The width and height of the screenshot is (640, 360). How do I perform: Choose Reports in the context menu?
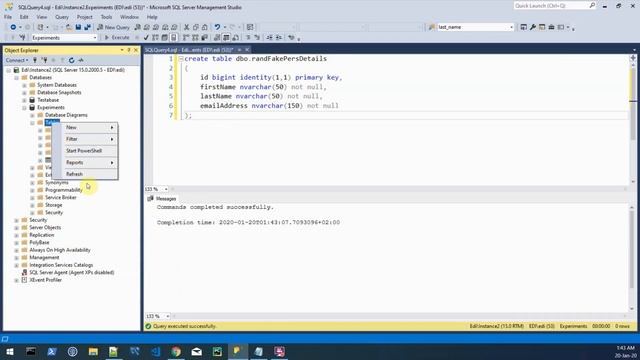pos(85,162)
